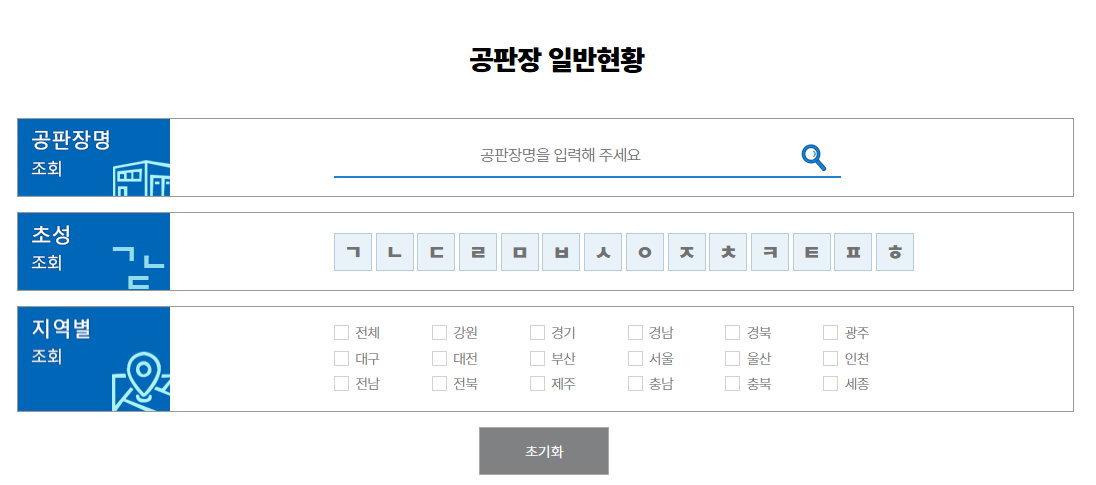Select the ㄹ initial consonant button

point(477,252)
